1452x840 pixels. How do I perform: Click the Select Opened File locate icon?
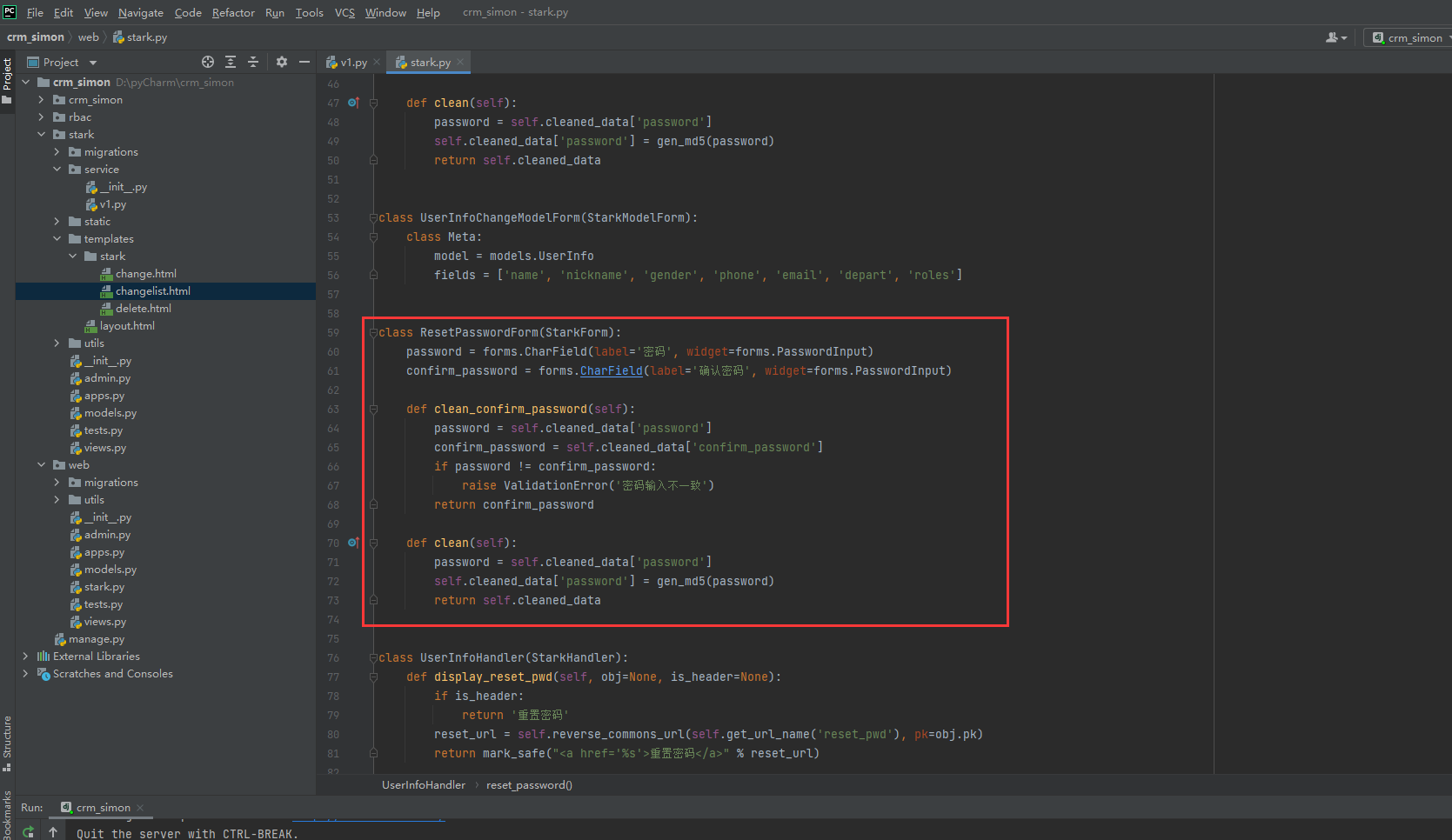208,62
